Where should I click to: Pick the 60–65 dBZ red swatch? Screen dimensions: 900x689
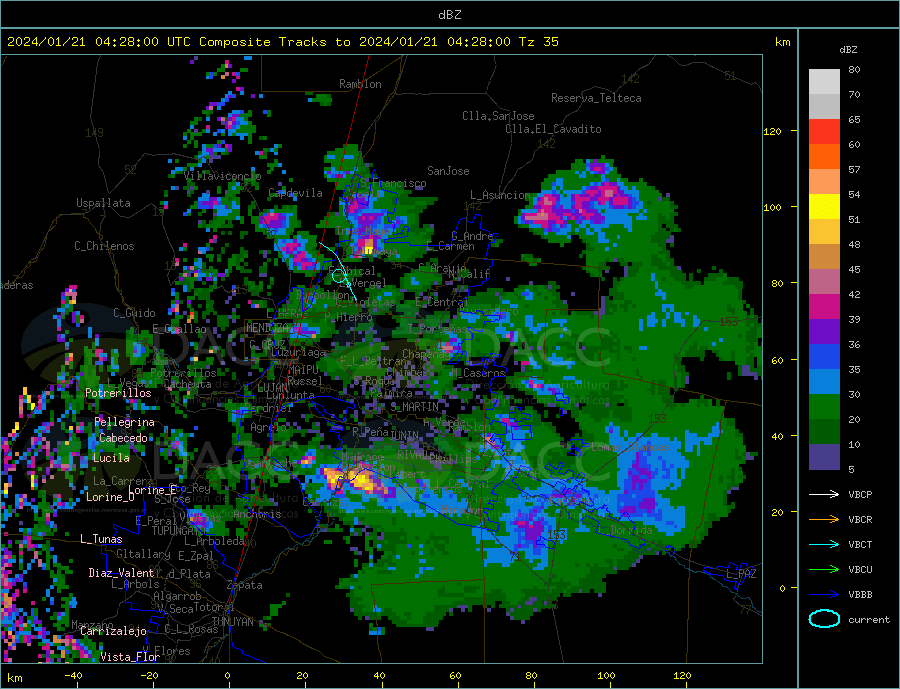824,131
